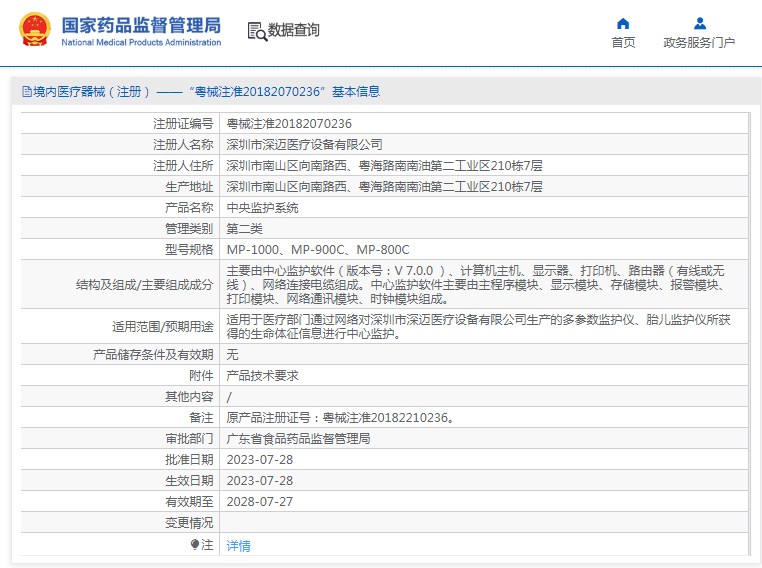Click the 政务服务门户 text link
Viewport: 762px width, 568px height.
(699, 43)
